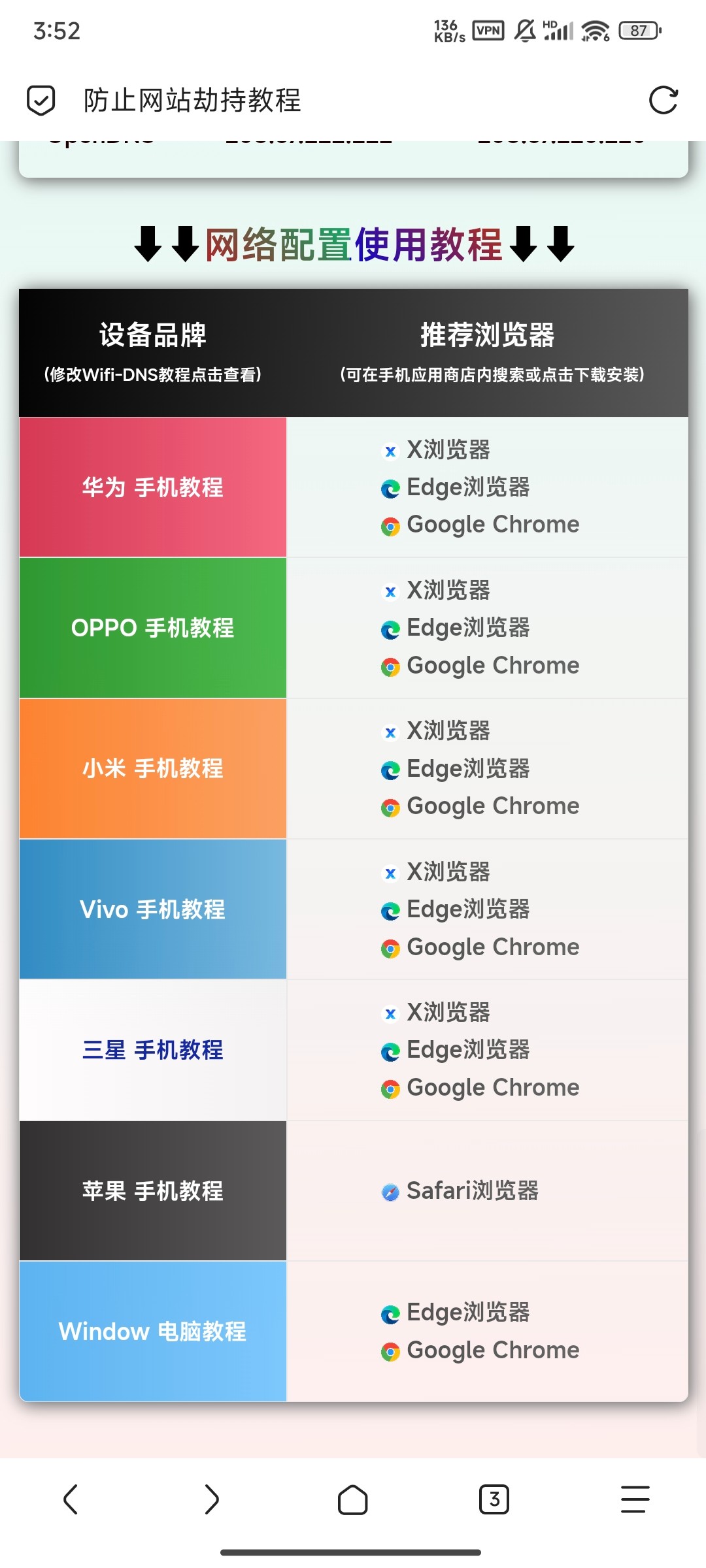The width and height of the screenshot is (706, 1568).
Task: Open the browser hamburger menu
Action: pos(635,1499)
